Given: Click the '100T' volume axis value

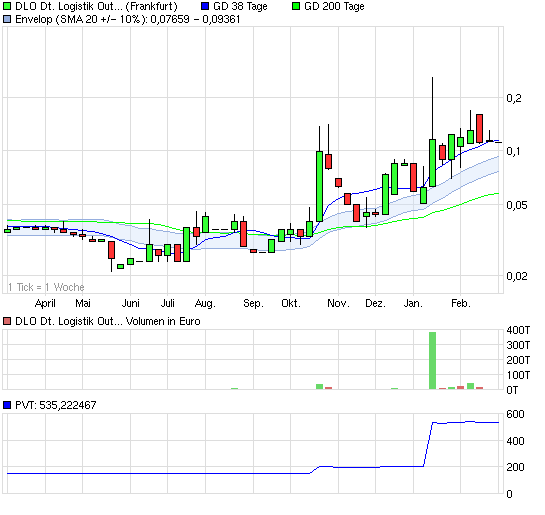Looking at the screenshot, I should [518, 375].
